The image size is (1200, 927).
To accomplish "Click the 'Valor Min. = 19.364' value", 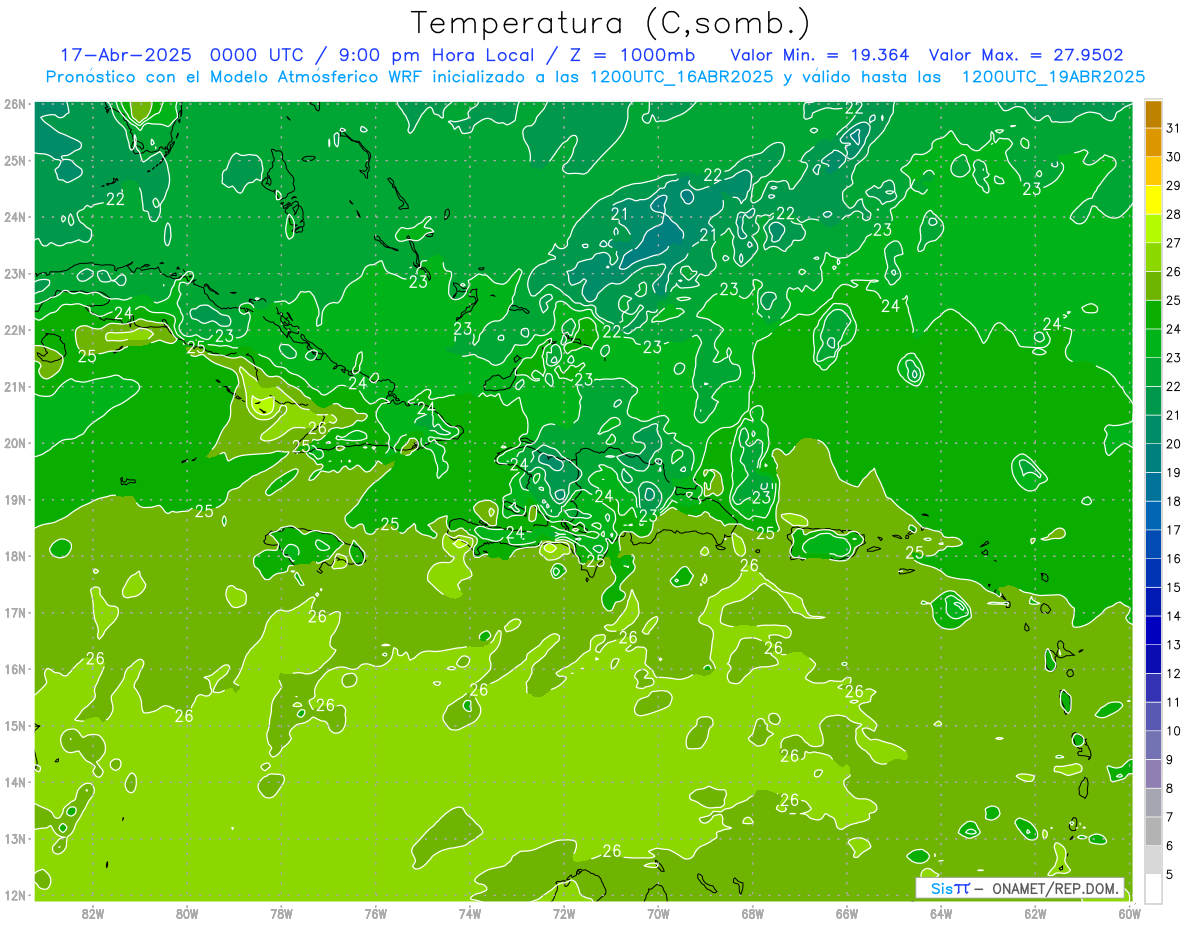I will pyautogui.click(x=819, y=55).
